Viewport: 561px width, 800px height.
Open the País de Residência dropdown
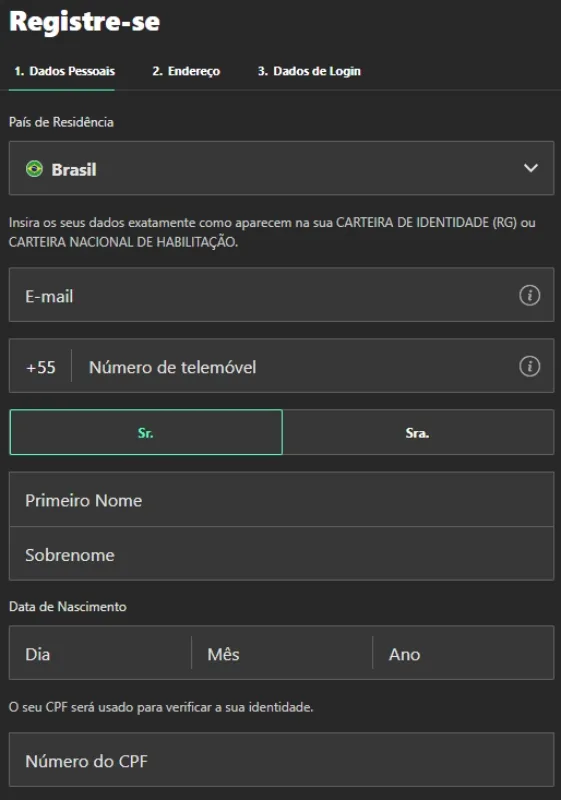pyautogui.click(x=282, y=168)
